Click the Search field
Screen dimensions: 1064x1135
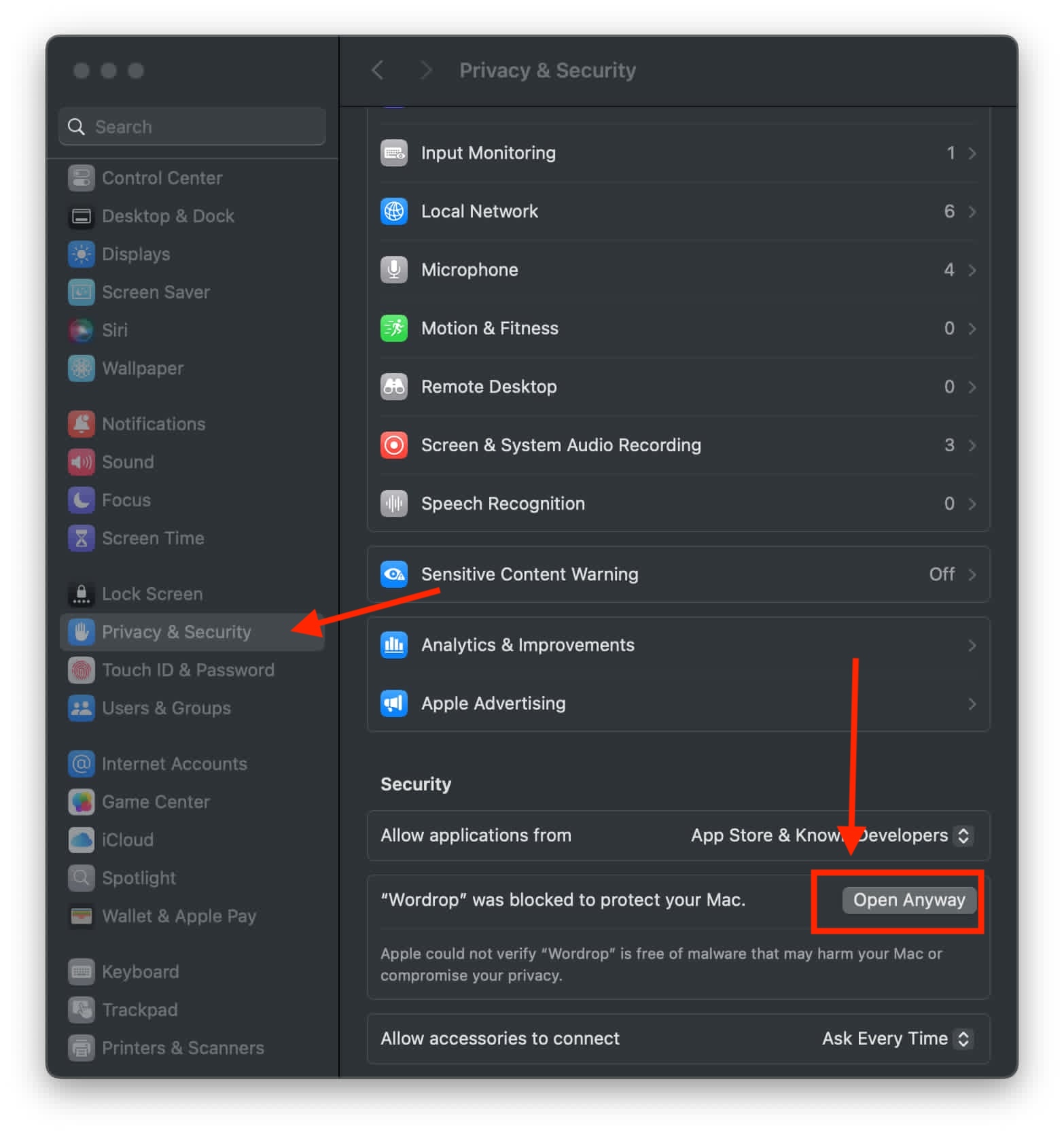tap(192, 126)
